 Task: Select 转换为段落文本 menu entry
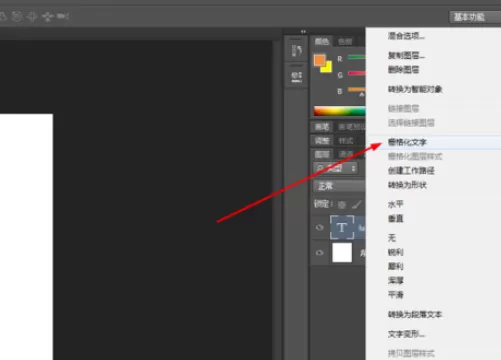pos(415,314)
